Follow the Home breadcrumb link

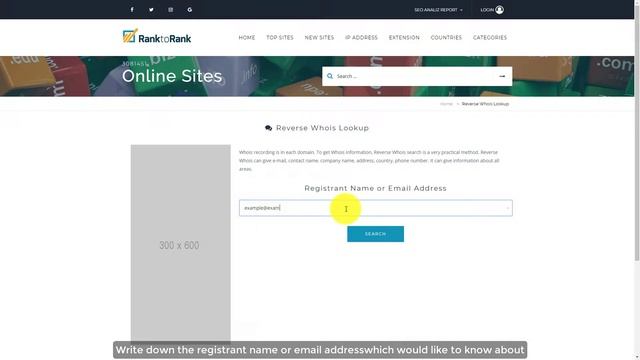click(446, 104)
